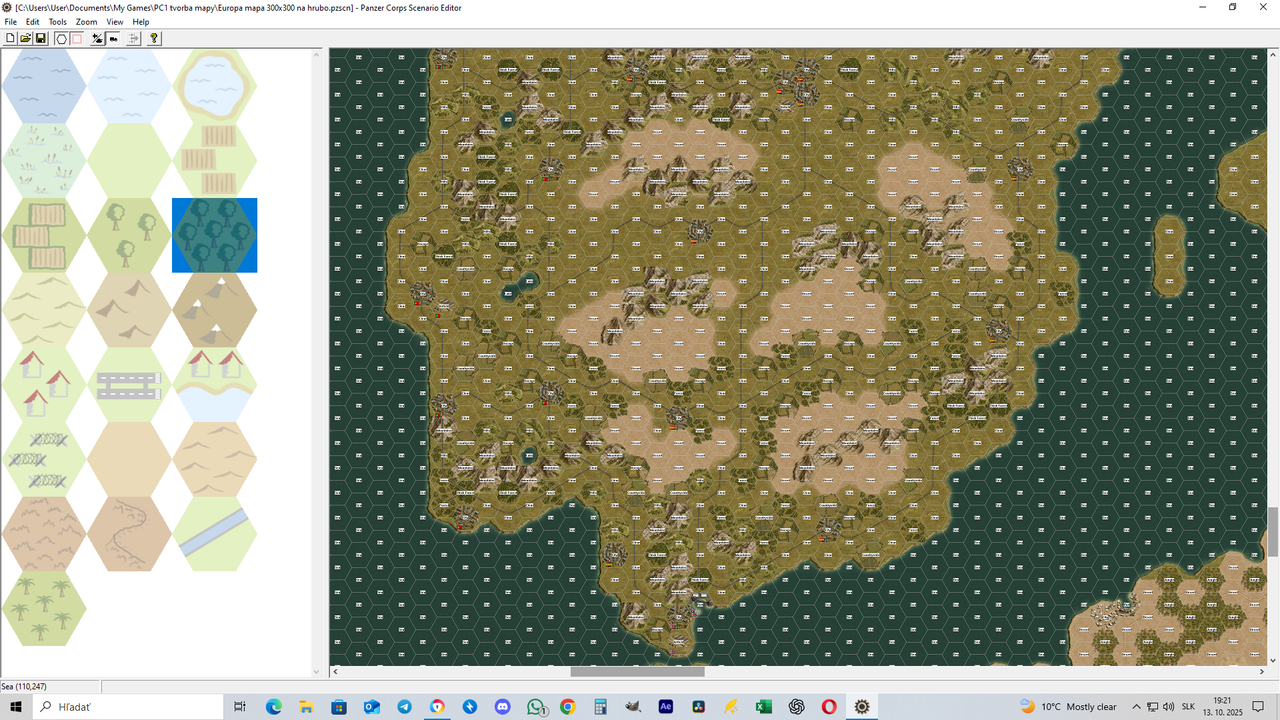Select the red-roofed city houses tile

44,384
